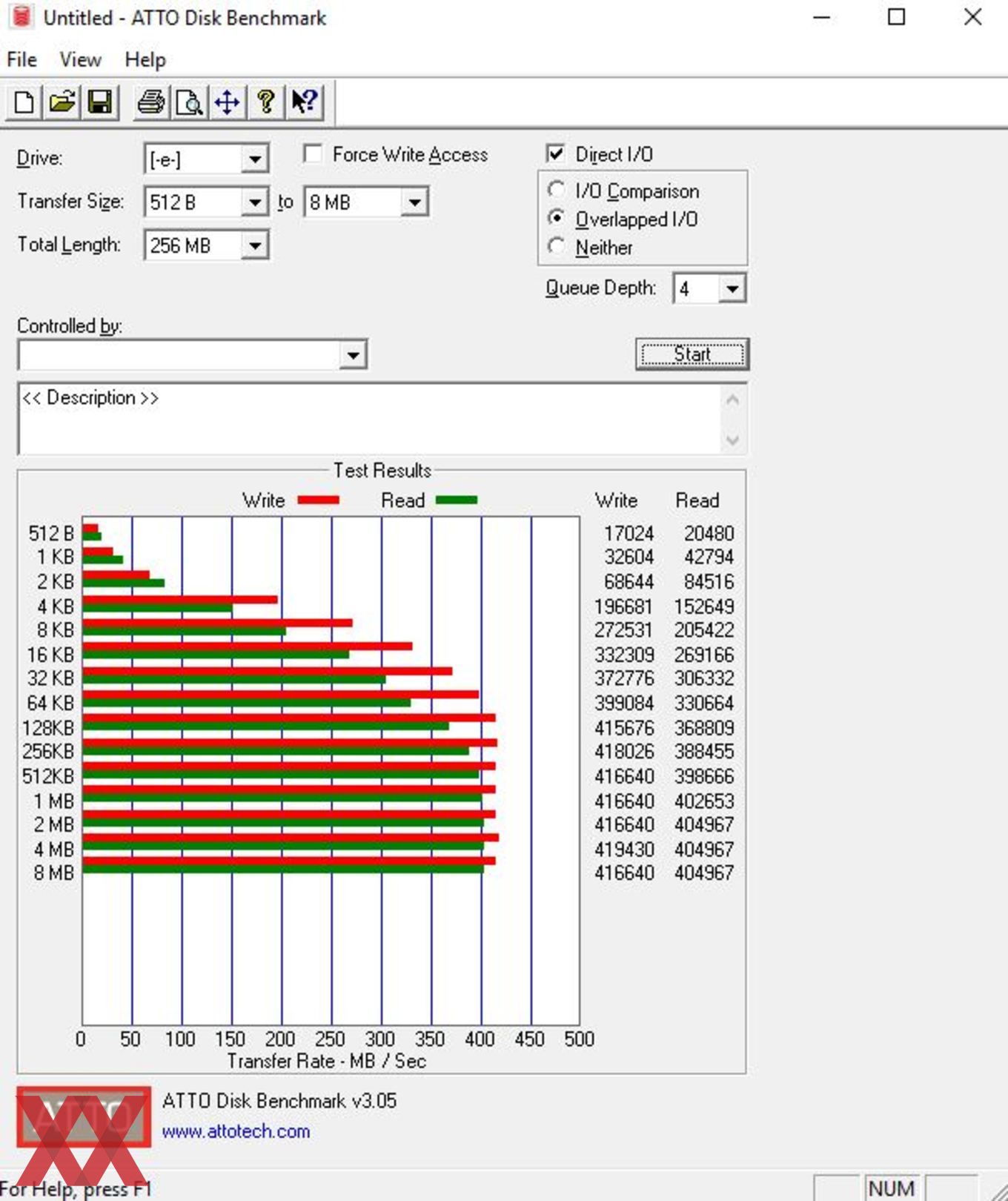Open the File menu

click(21, 59)
